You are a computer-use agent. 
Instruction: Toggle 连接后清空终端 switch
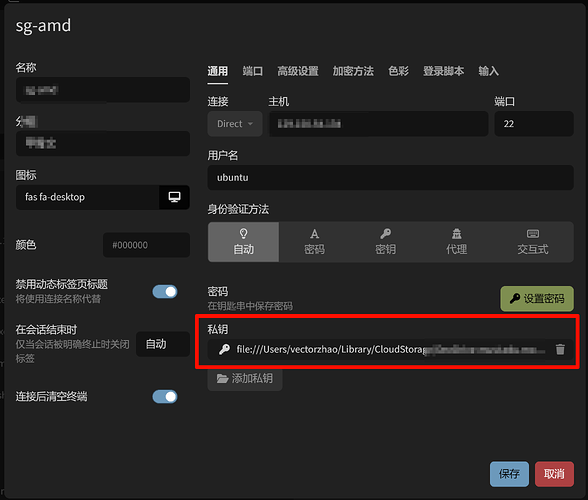(165, 396)
